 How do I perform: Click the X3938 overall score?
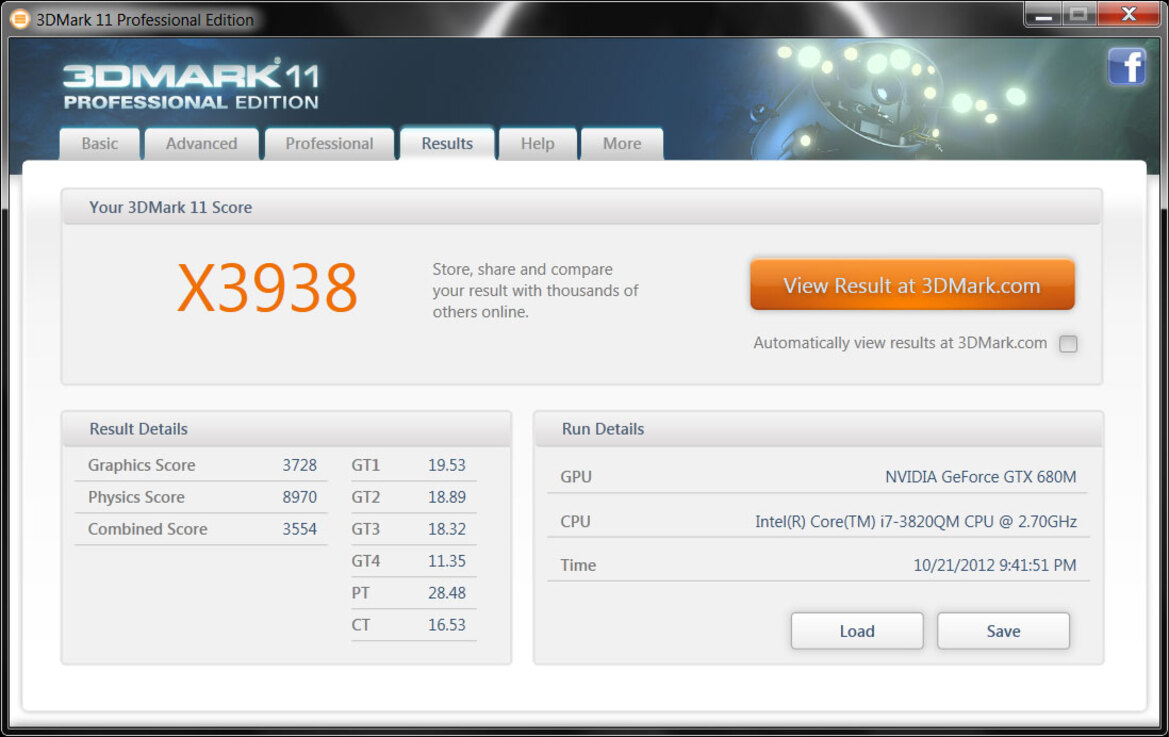point(268,288)
